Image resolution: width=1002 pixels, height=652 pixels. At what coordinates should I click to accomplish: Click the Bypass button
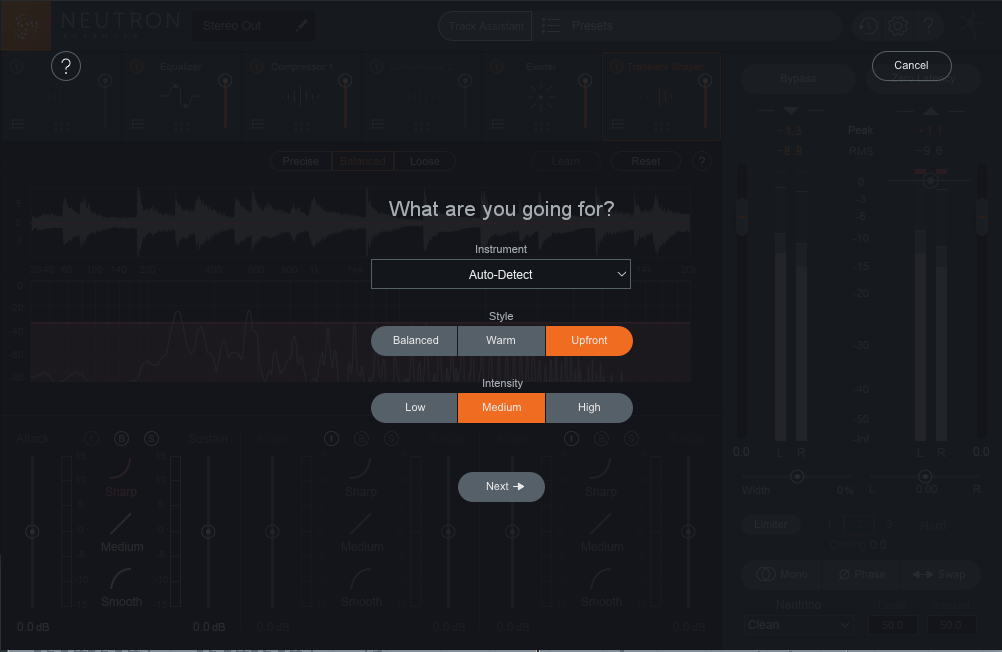click(x=798, y=79)
